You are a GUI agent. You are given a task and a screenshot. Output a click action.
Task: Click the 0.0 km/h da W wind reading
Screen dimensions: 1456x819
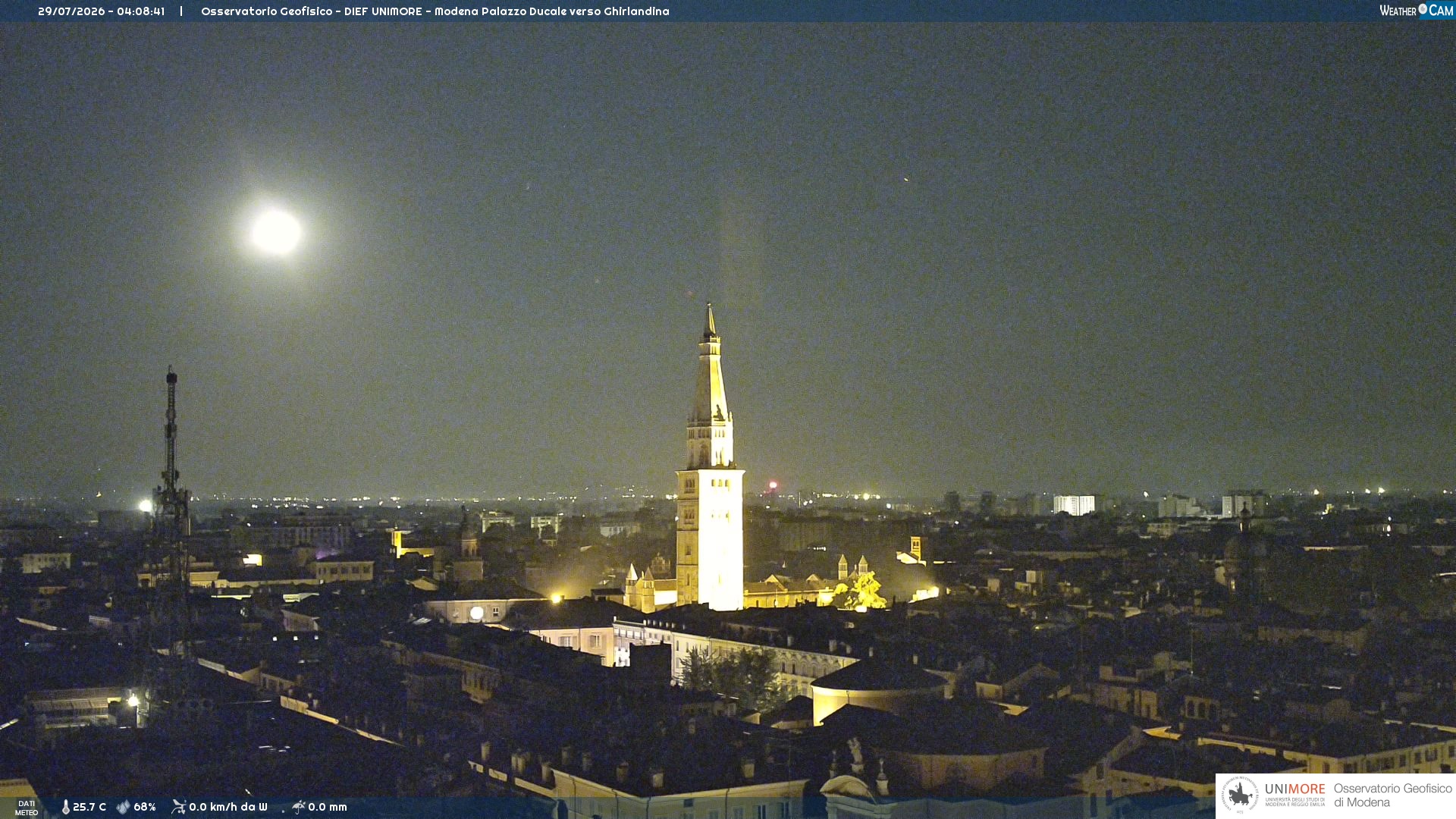tap(228, 807)
